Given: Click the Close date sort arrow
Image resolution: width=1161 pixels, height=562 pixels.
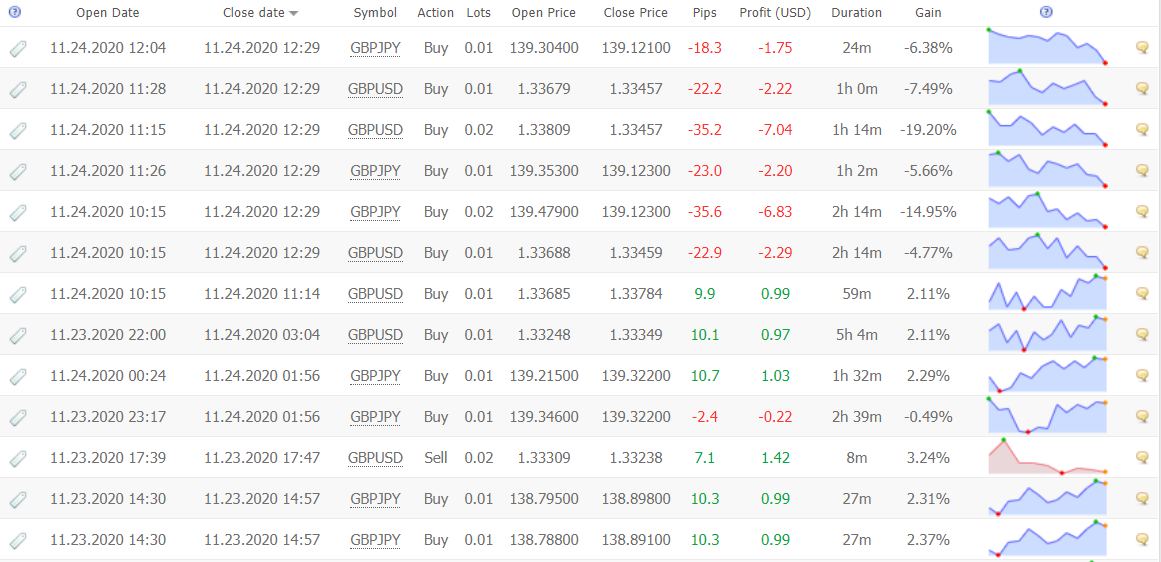Looking at the screenshot, I should point(294,13).
